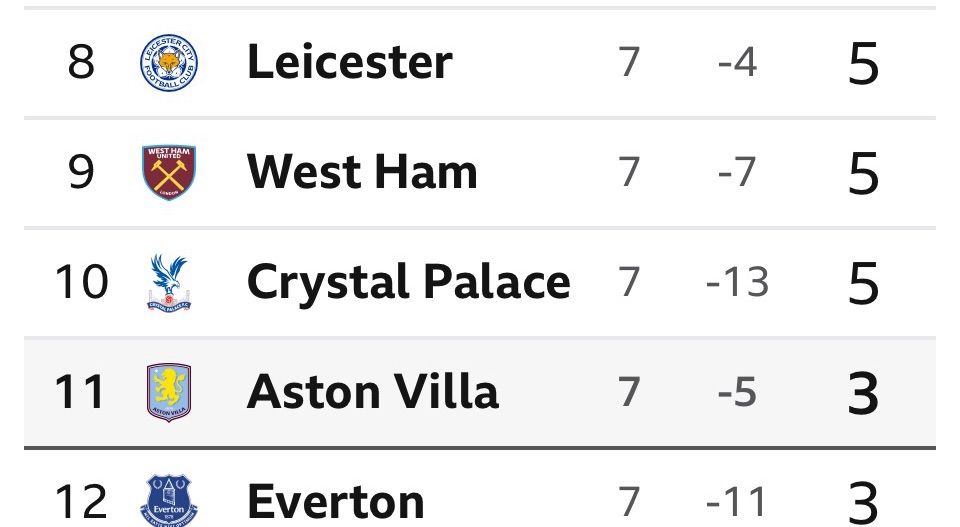Click the Everton club crest
The height and width of the screenshot is (527, 960).
tap(168, 499)
